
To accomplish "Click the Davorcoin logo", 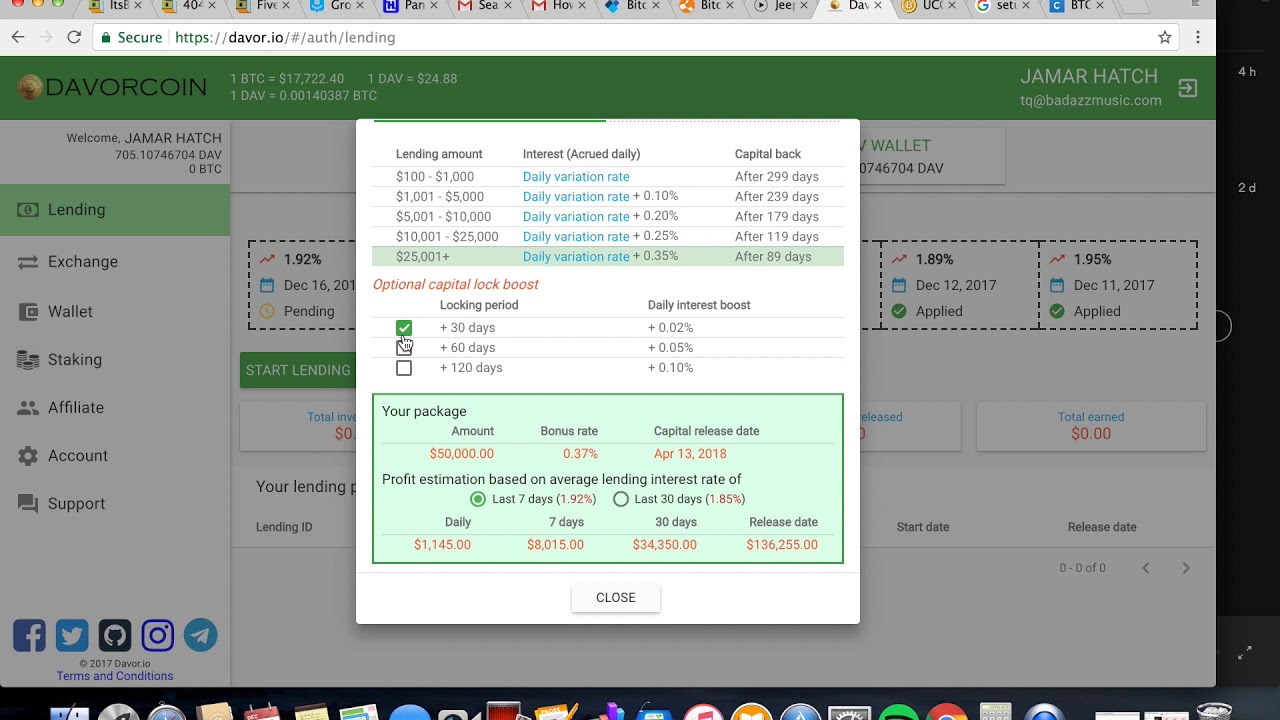I will coord(112,87).
